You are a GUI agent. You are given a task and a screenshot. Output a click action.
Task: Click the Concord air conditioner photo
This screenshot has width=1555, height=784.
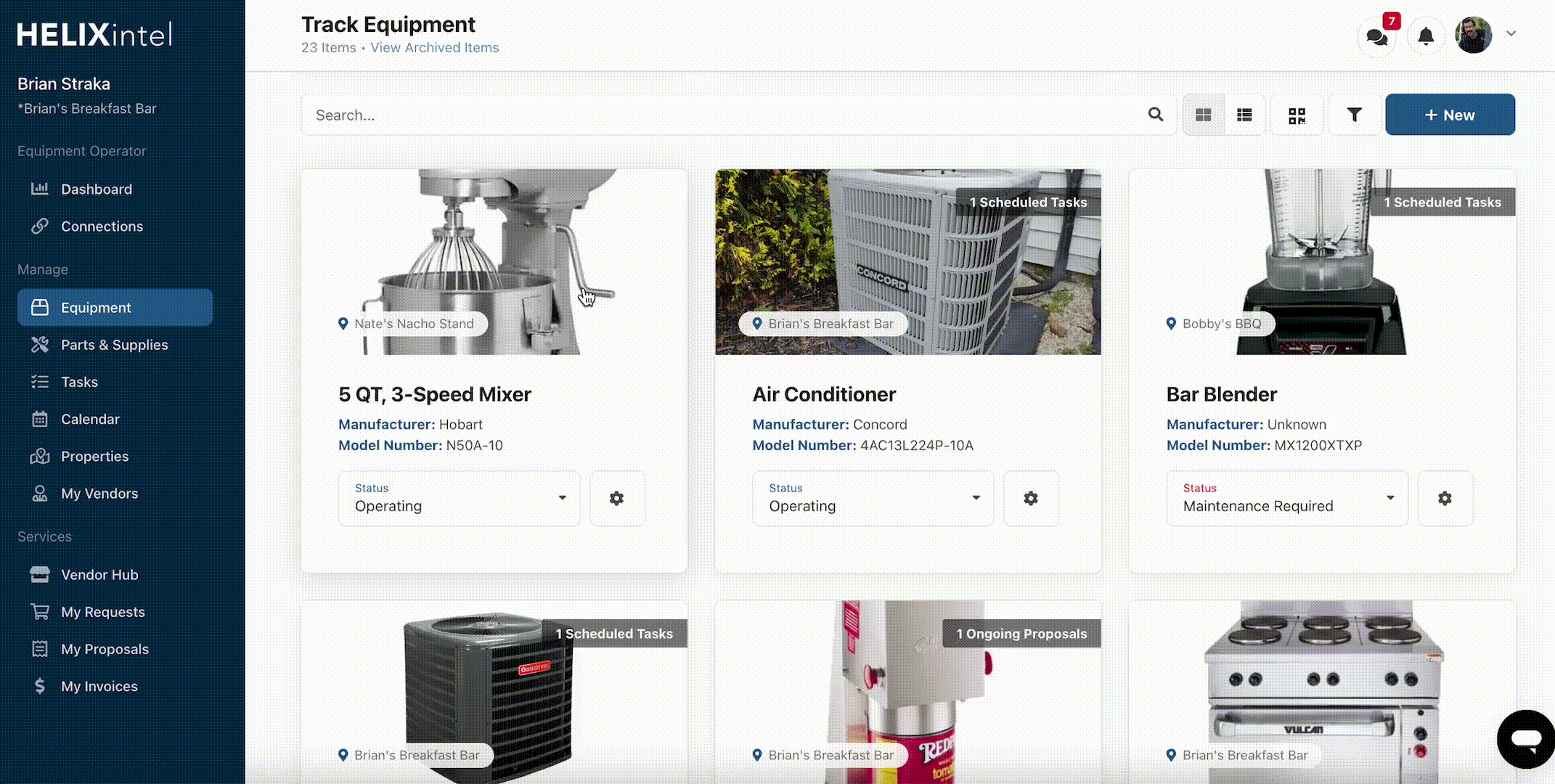(x=908, y=262)
